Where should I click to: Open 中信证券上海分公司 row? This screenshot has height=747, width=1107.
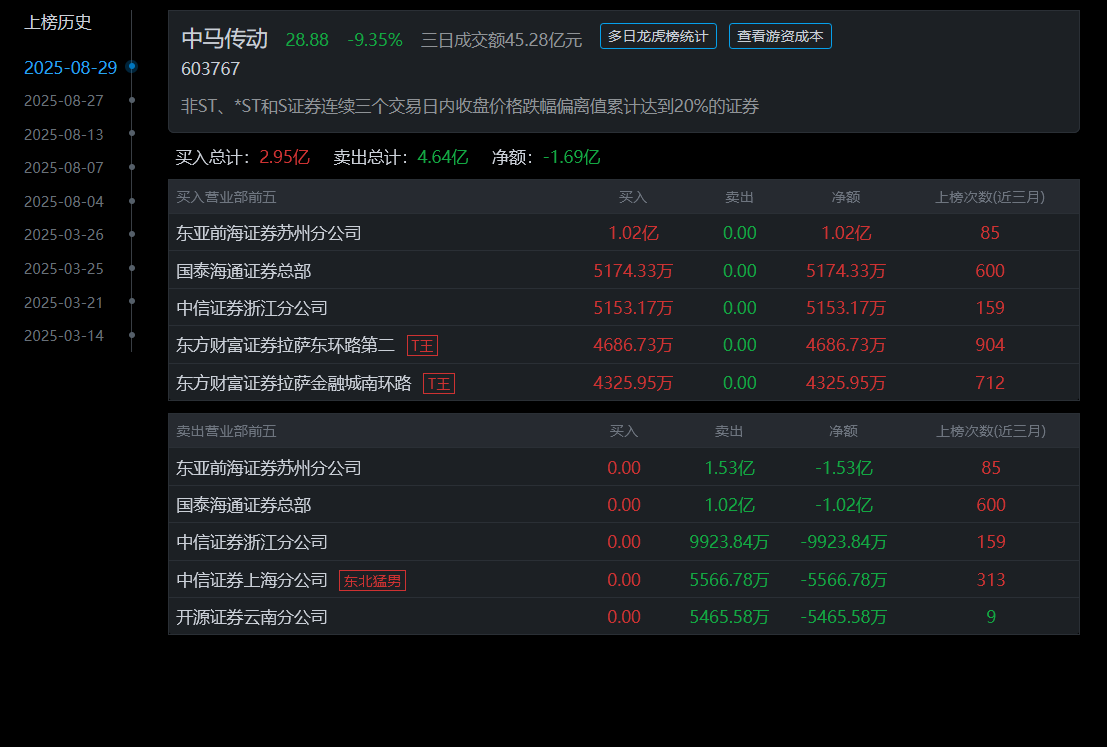[x=624, y=580]
